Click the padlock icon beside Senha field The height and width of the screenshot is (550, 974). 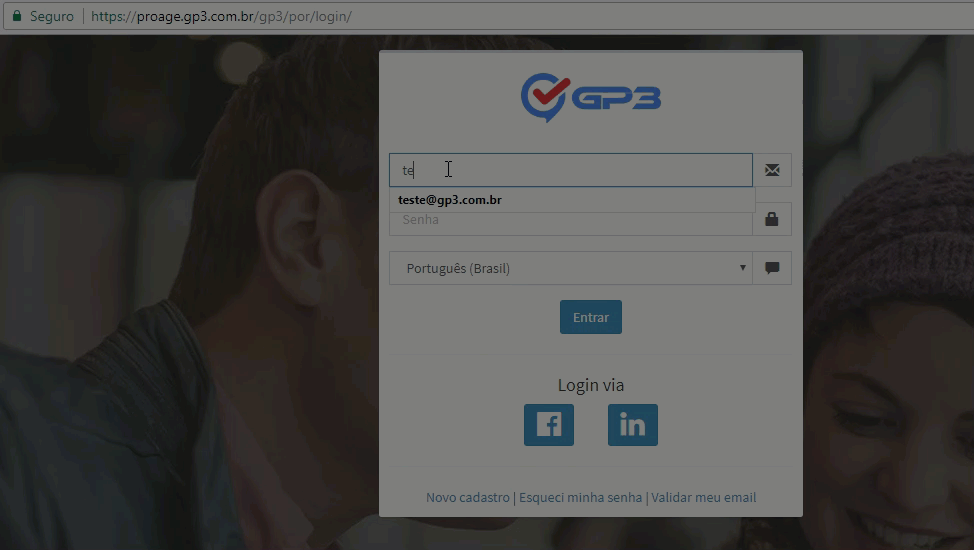pos(772,219)
